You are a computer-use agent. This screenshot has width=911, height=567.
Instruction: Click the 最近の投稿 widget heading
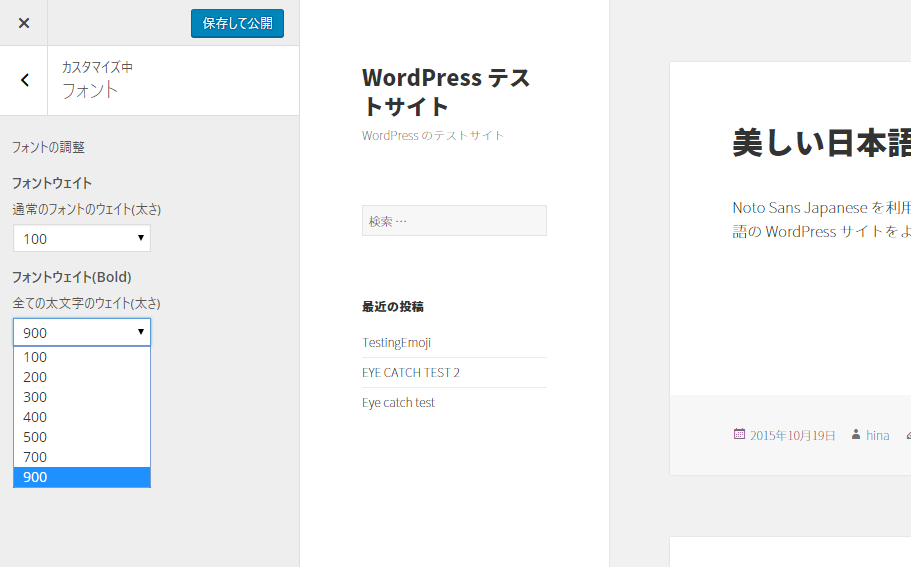coord(393,306)
